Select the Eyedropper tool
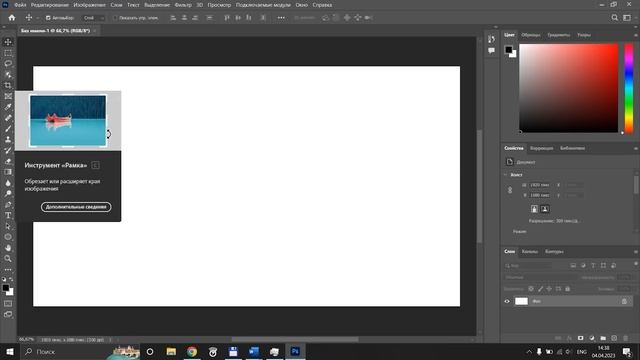Screen dimensions: 640x360 [8, 107]
